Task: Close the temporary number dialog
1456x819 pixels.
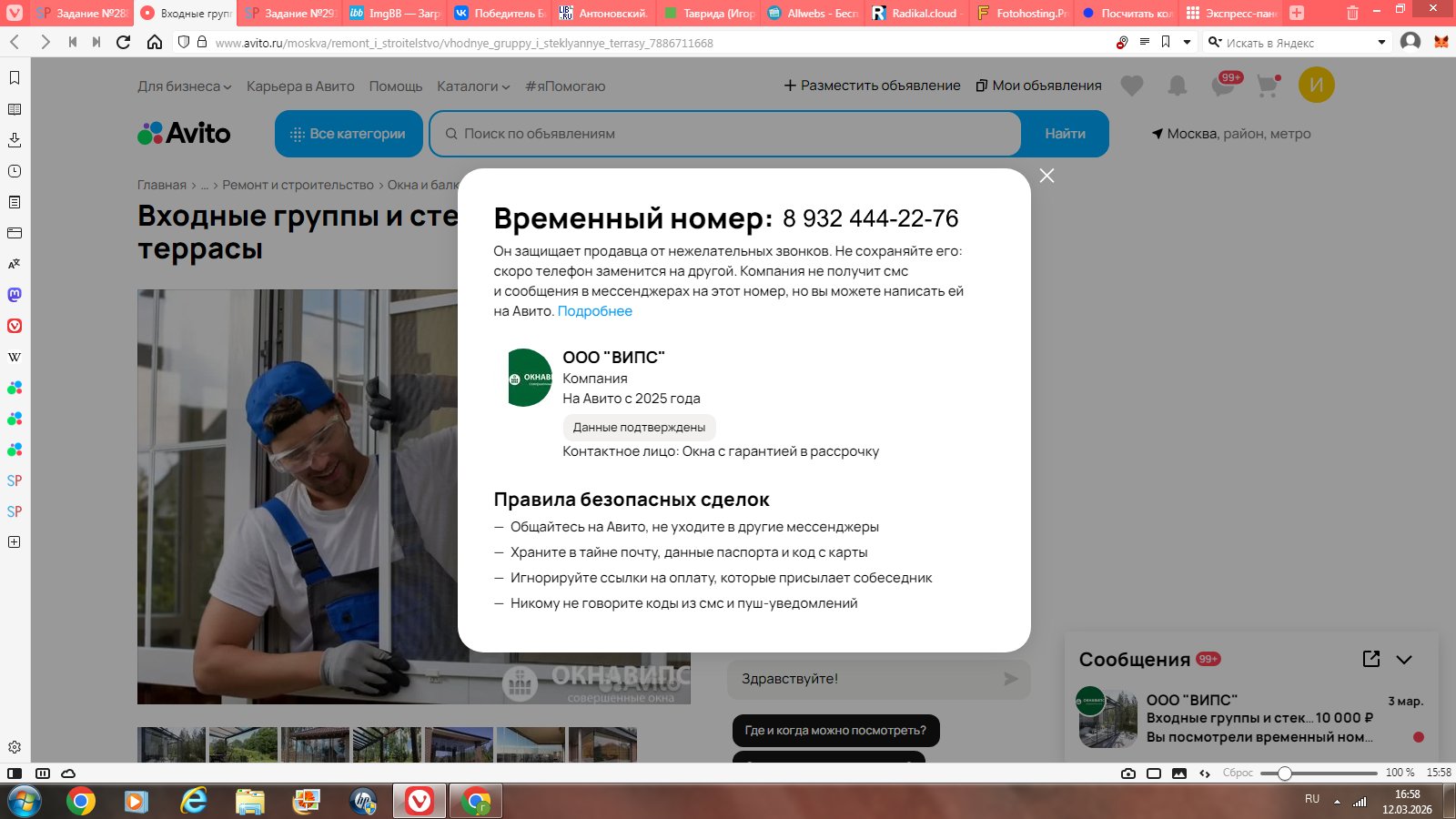Action: (1047, 176)
